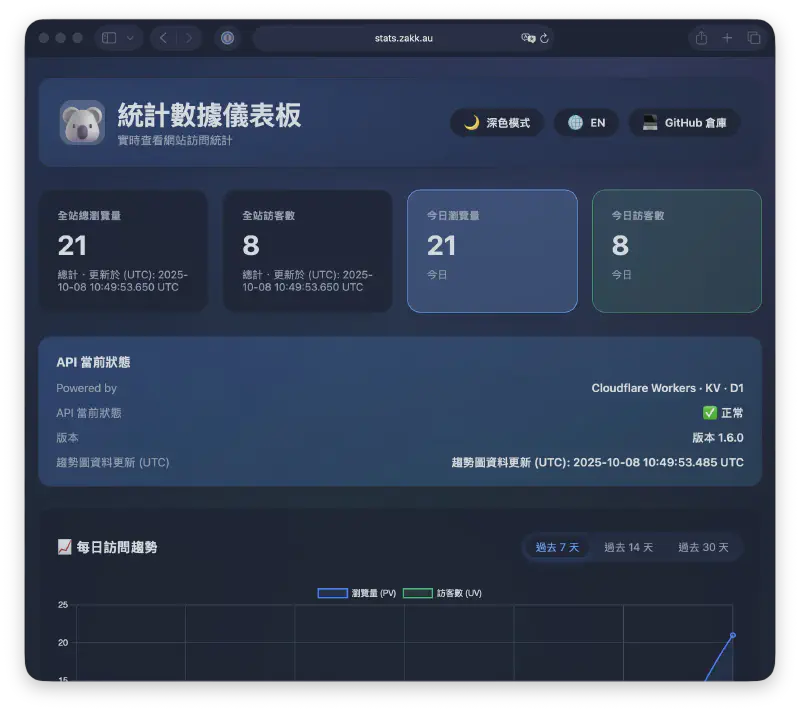Click the Safari share icon

tap(701, 37)
